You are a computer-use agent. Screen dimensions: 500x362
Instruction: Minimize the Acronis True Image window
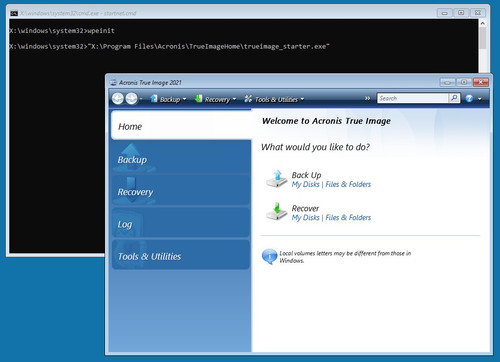point(448,82)
